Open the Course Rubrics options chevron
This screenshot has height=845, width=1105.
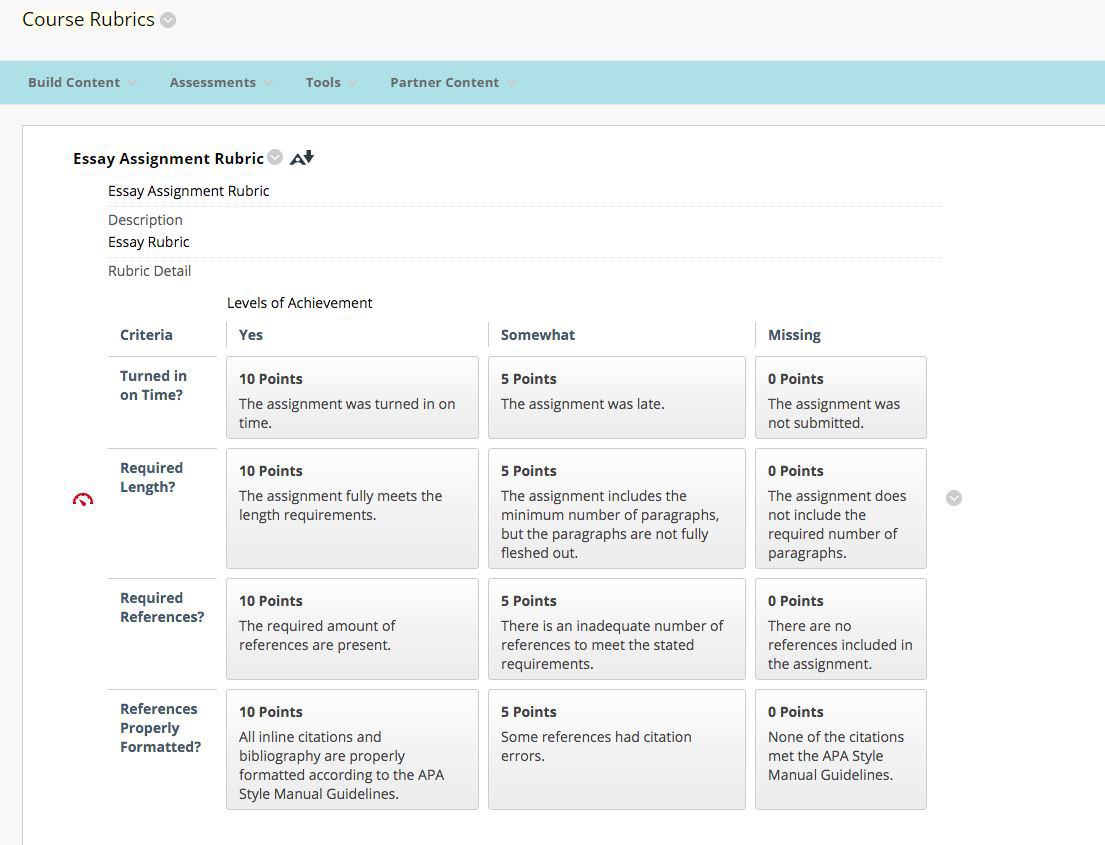pos(168,20)
